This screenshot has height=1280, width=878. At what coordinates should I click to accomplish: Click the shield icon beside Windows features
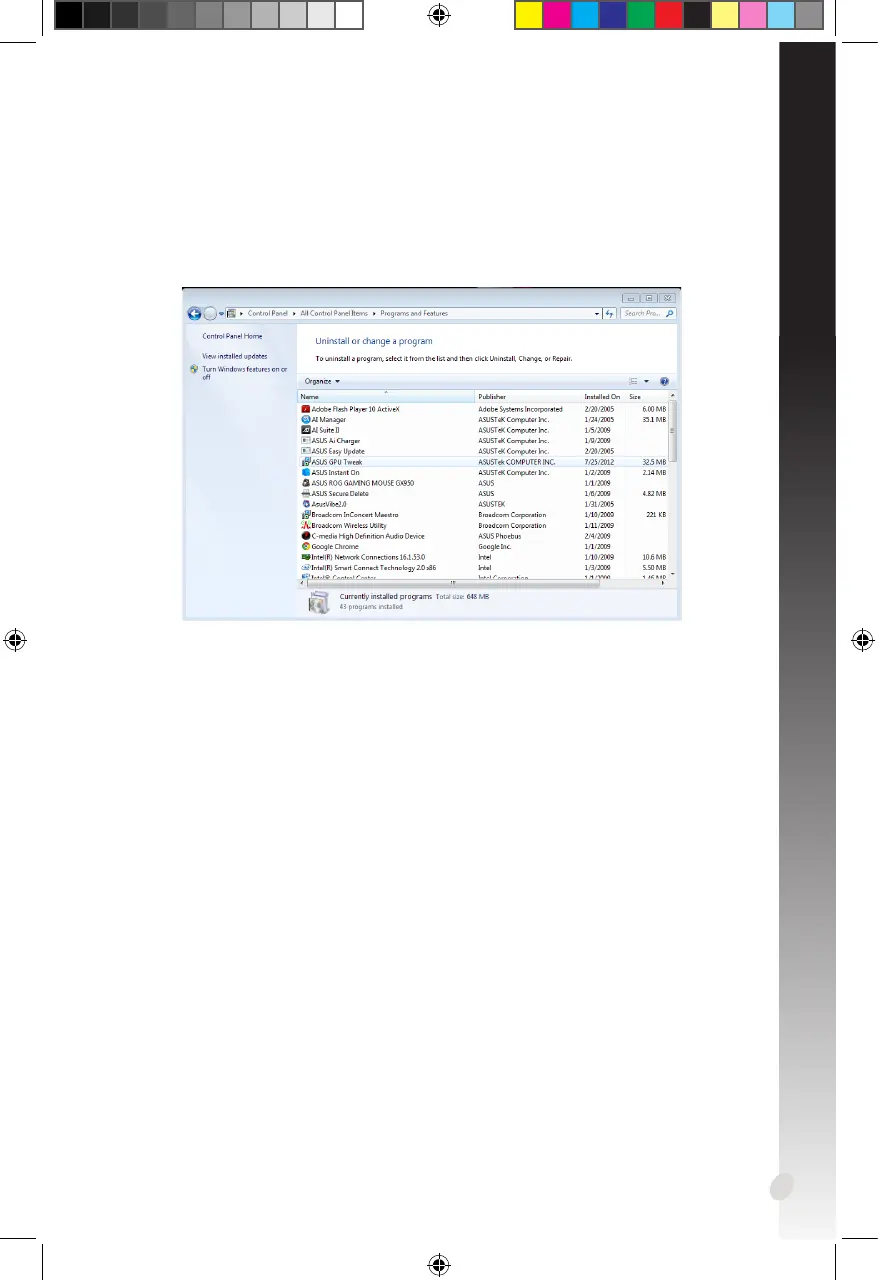click(194, 369)
